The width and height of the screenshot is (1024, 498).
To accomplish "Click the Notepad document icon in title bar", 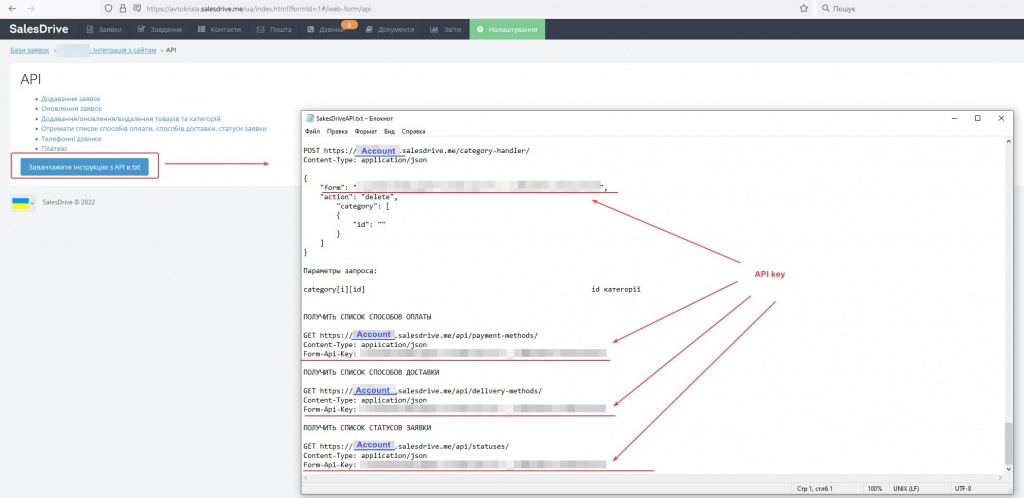I will tap(309, 119).
